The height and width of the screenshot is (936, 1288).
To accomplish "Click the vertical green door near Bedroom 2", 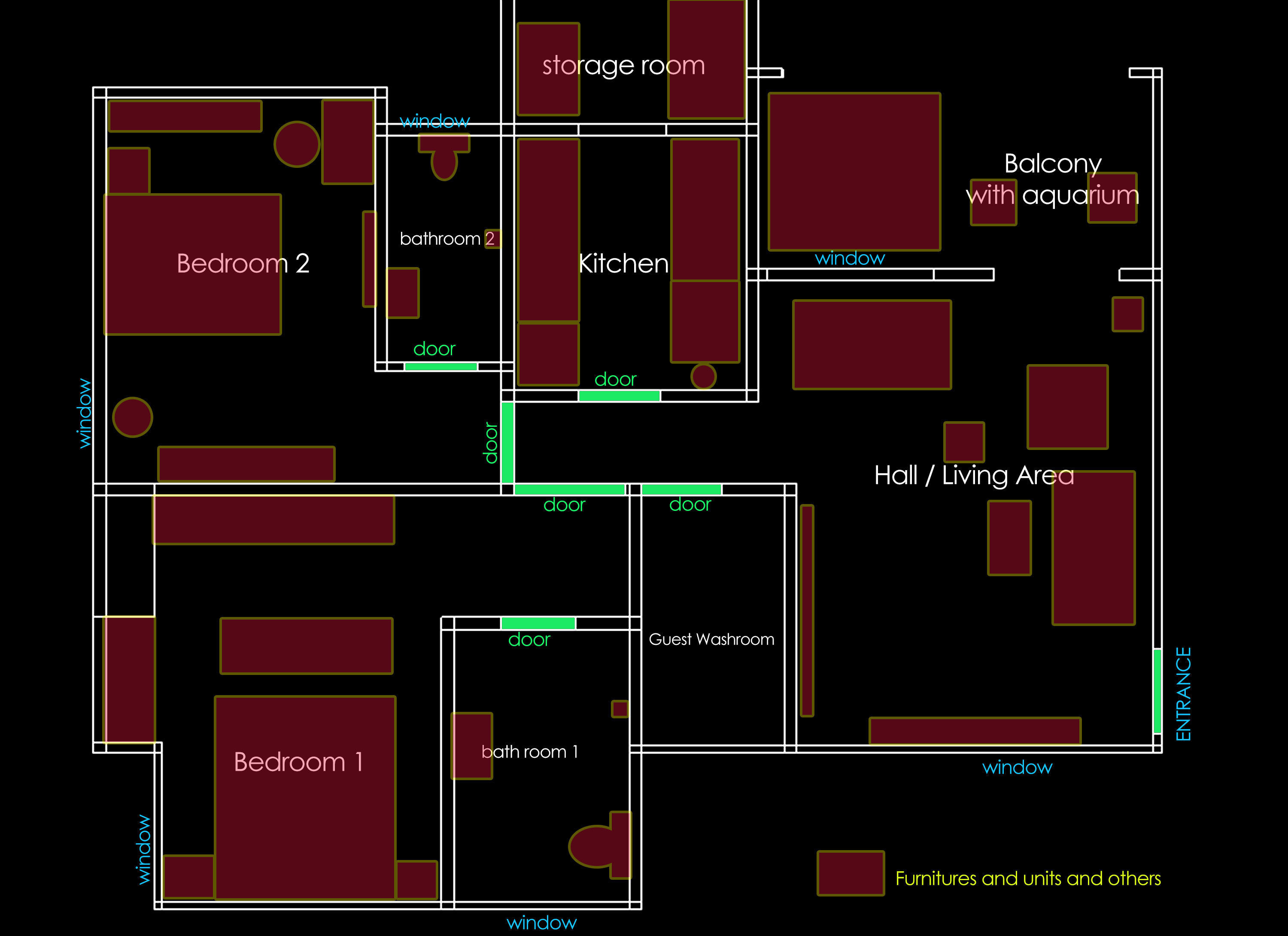I will 507,442.
